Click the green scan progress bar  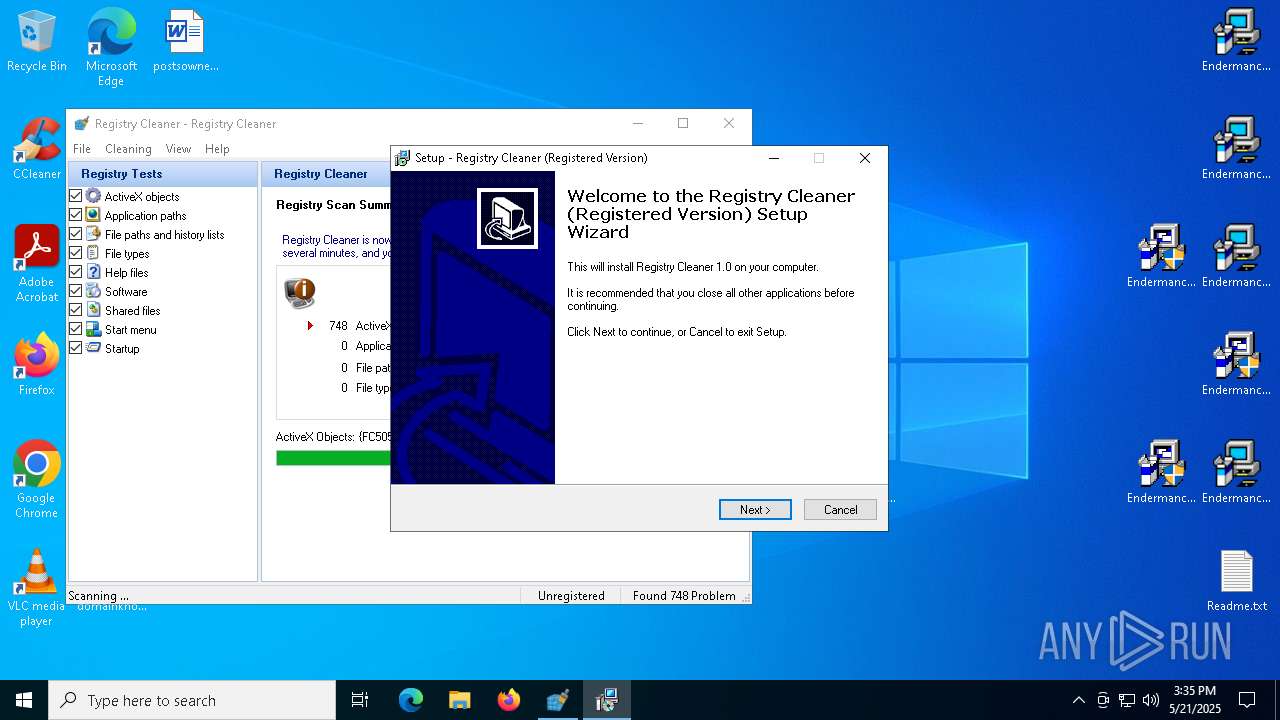pyautogui.click(x=333, y=458)
